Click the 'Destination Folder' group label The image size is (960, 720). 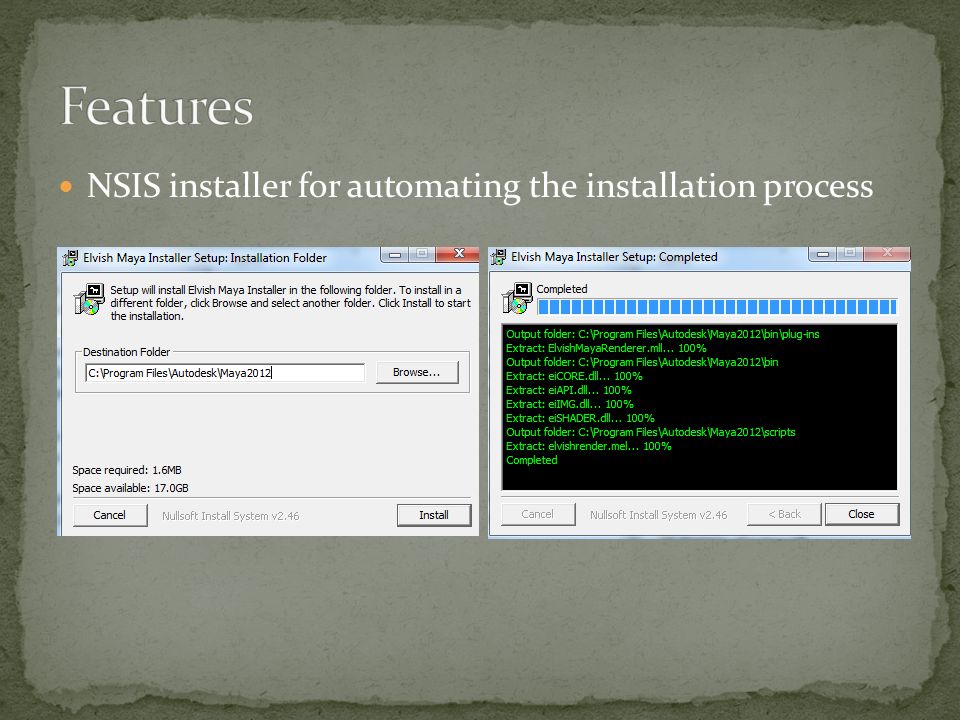tap(127, 352)
